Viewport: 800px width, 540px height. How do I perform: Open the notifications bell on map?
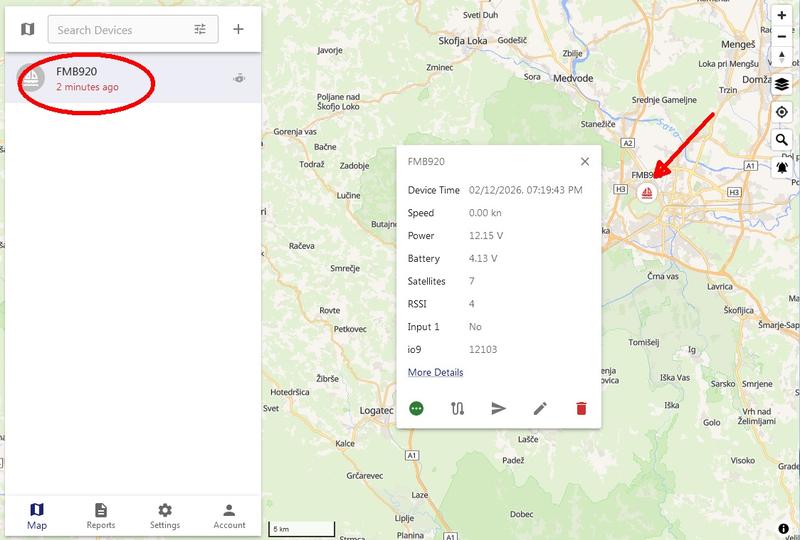782,167
